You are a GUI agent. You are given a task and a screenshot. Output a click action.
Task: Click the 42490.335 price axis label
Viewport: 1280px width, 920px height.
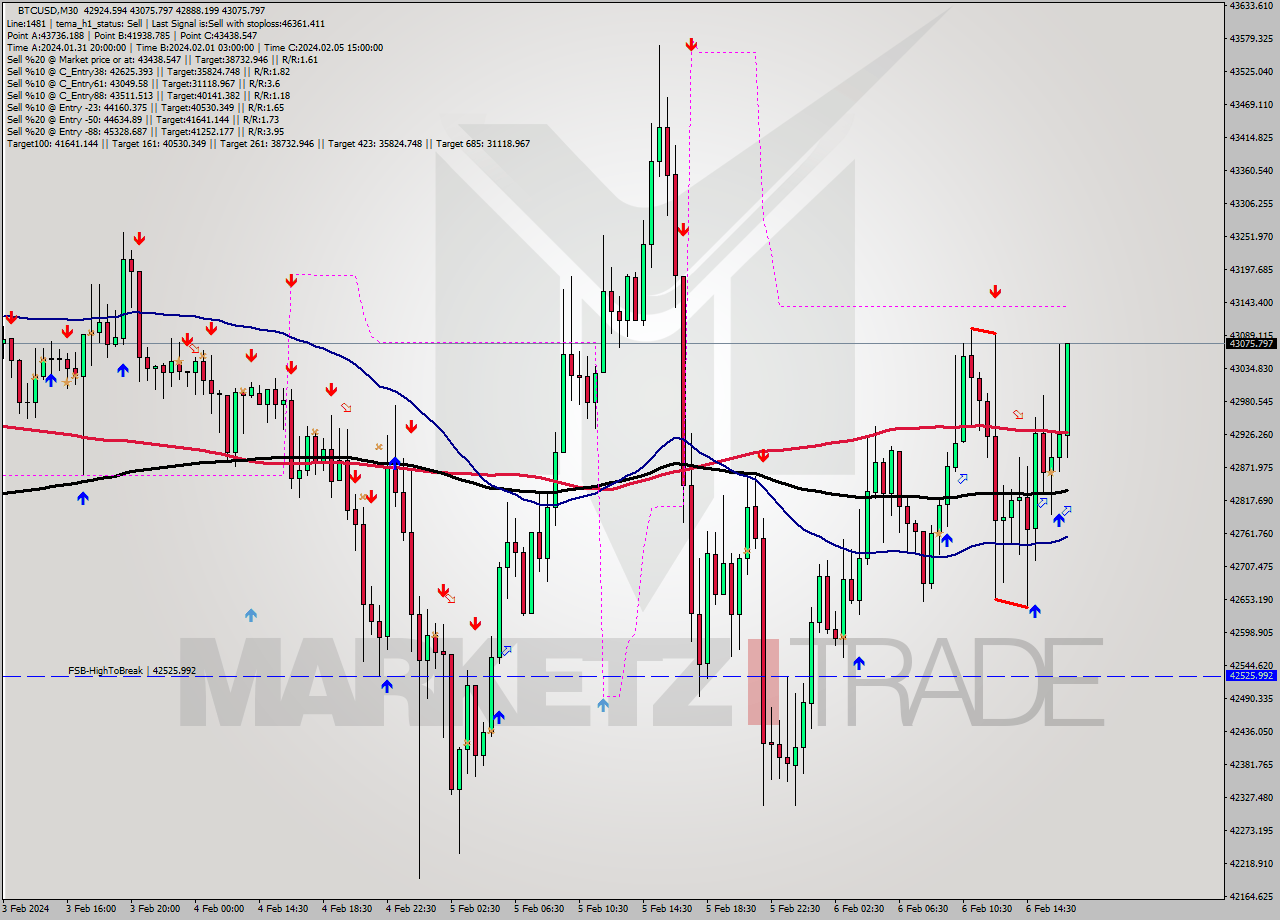pos(1251,698)
